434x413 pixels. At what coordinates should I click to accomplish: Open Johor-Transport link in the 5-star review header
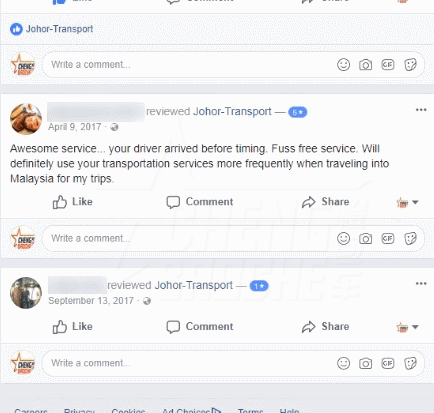click(232, 111)
